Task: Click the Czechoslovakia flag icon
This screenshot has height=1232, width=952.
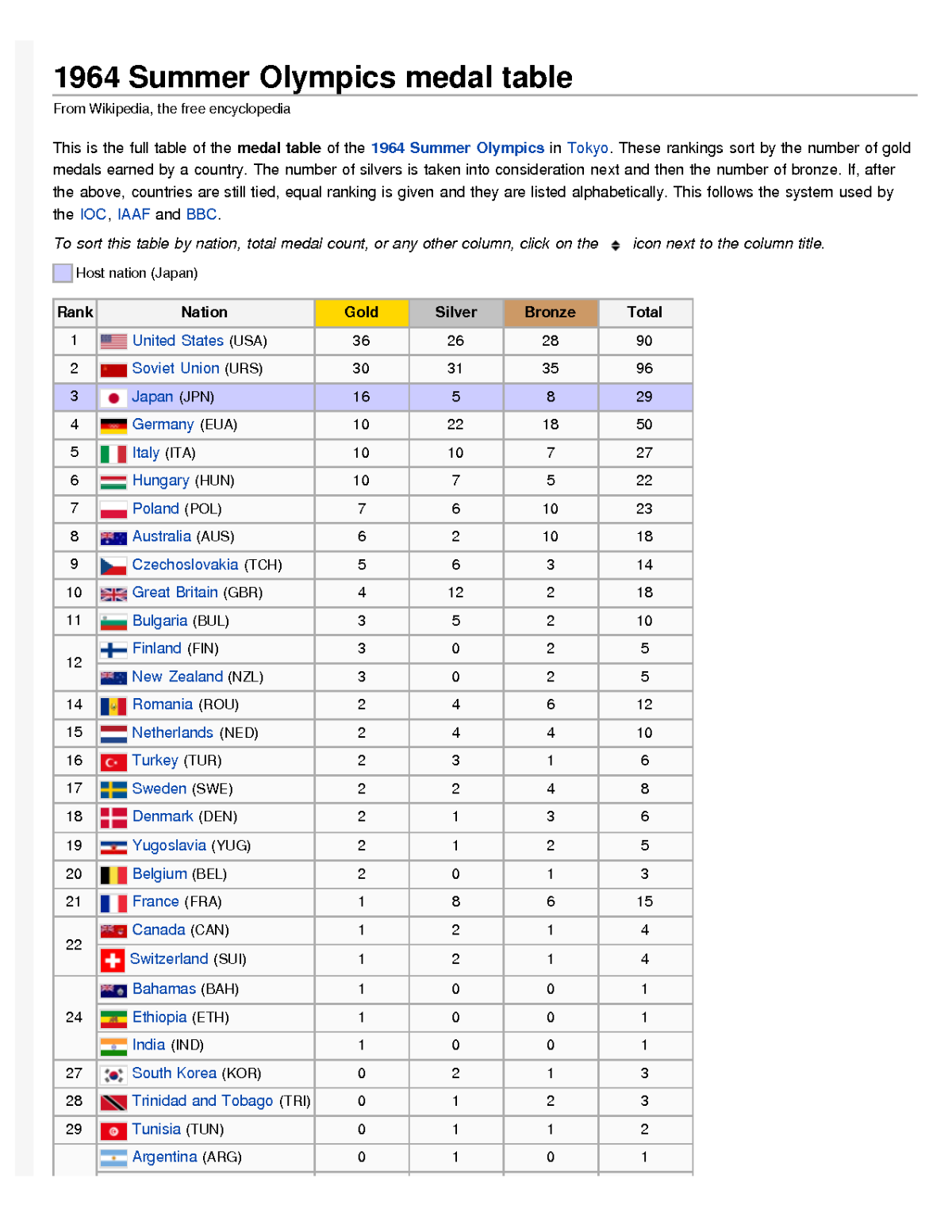Action: click(x=113, y=566)
